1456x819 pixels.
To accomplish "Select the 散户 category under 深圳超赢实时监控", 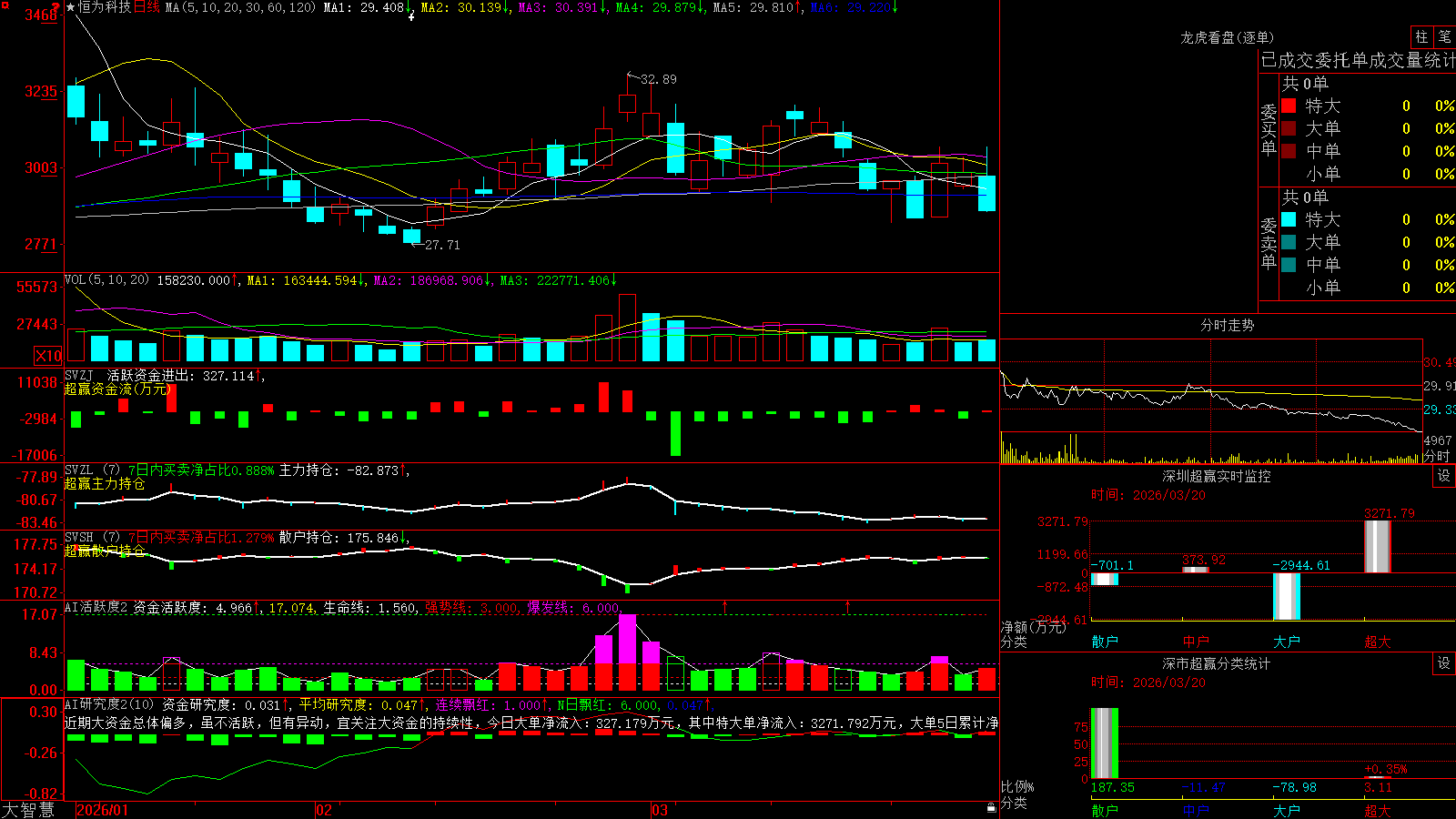I will click(1105, 642).
